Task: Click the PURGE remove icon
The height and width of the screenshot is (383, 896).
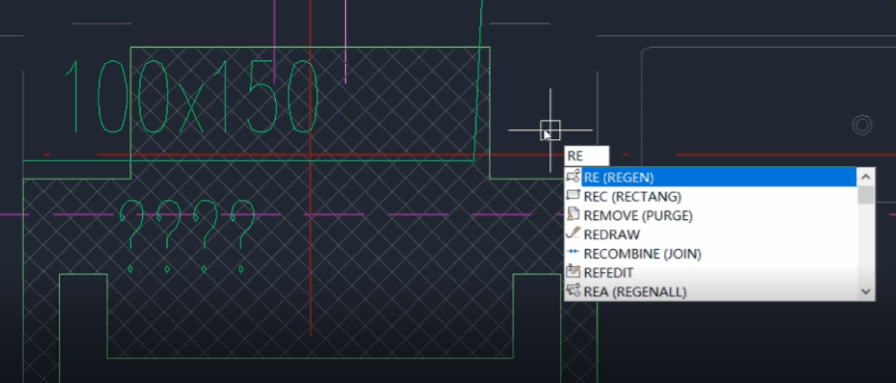Action: pos(573,215)
